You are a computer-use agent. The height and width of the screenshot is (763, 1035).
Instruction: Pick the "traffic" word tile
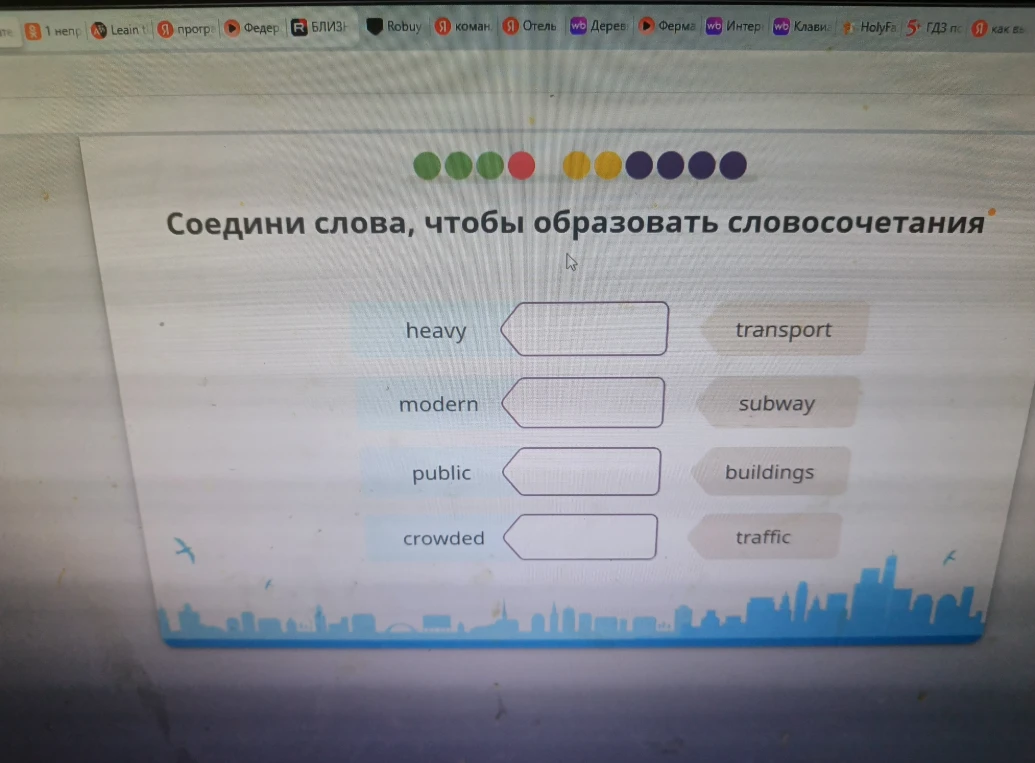click(764, 537)
